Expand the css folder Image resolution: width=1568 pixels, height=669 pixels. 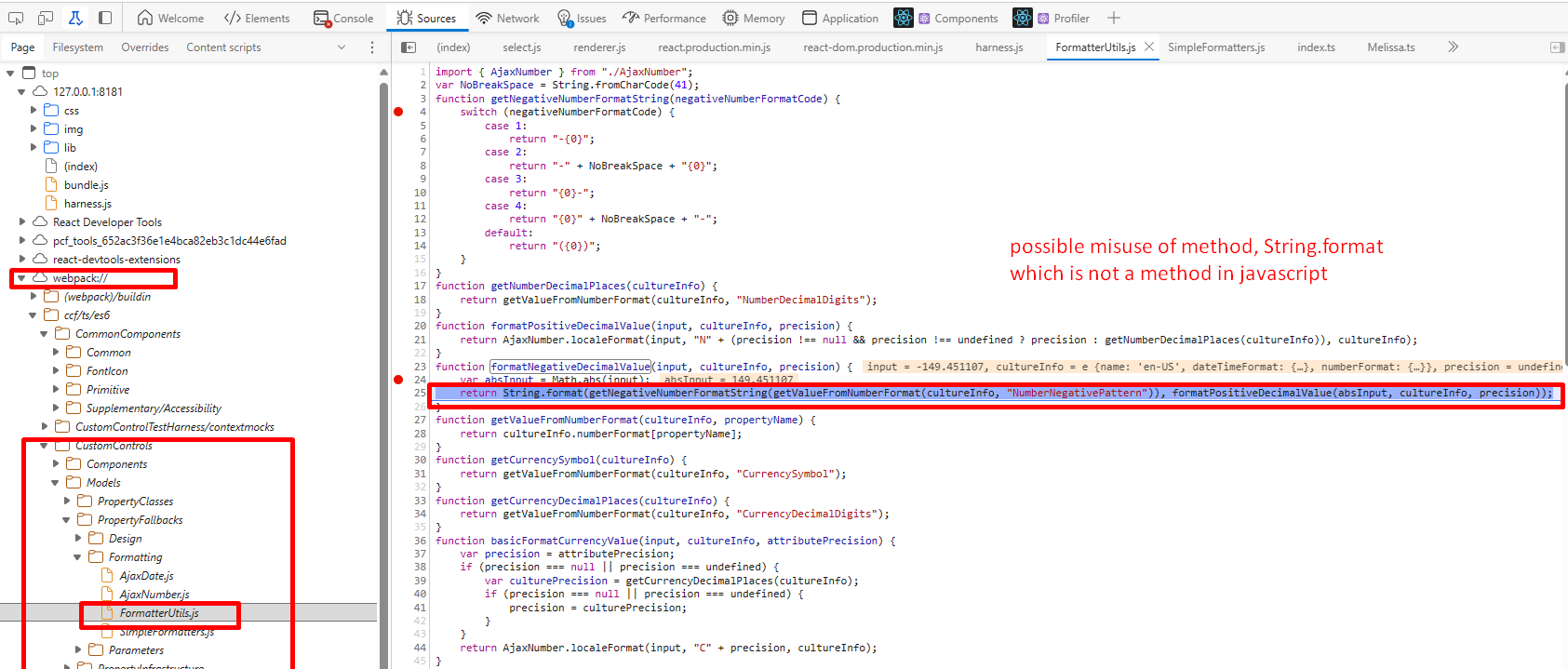click(34, 111)
